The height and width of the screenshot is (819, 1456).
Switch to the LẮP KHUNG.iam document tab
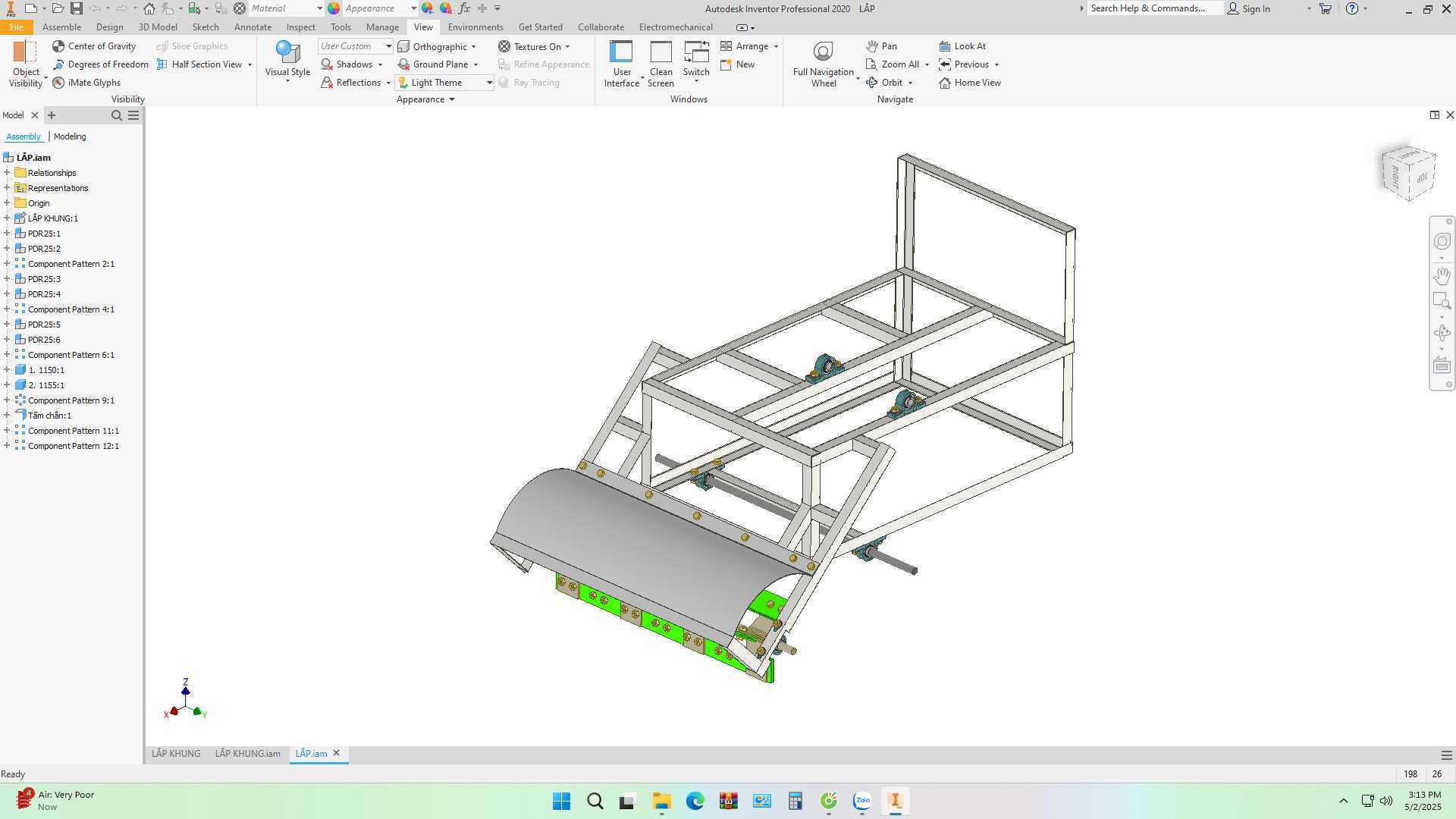[x=247, y=754]
